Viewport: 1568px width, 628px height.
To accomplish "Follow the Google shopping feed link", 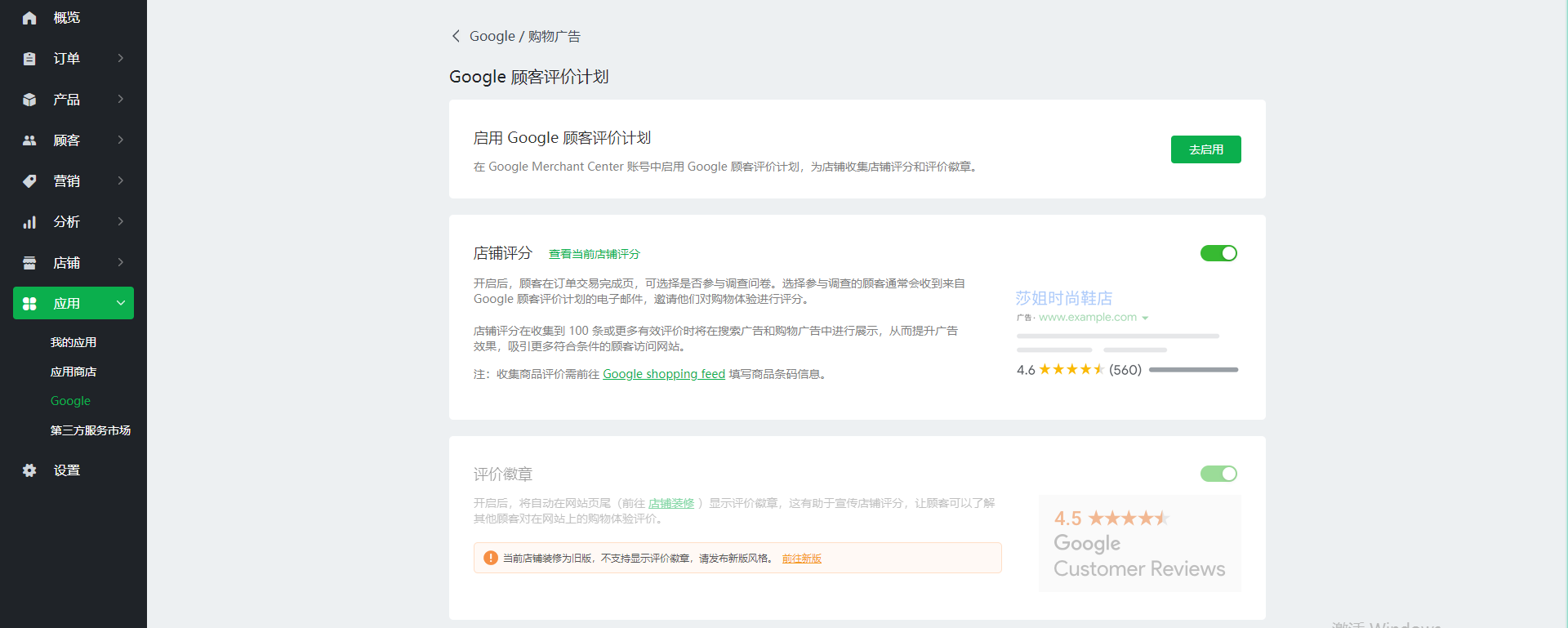I will [x=664, y=374].
